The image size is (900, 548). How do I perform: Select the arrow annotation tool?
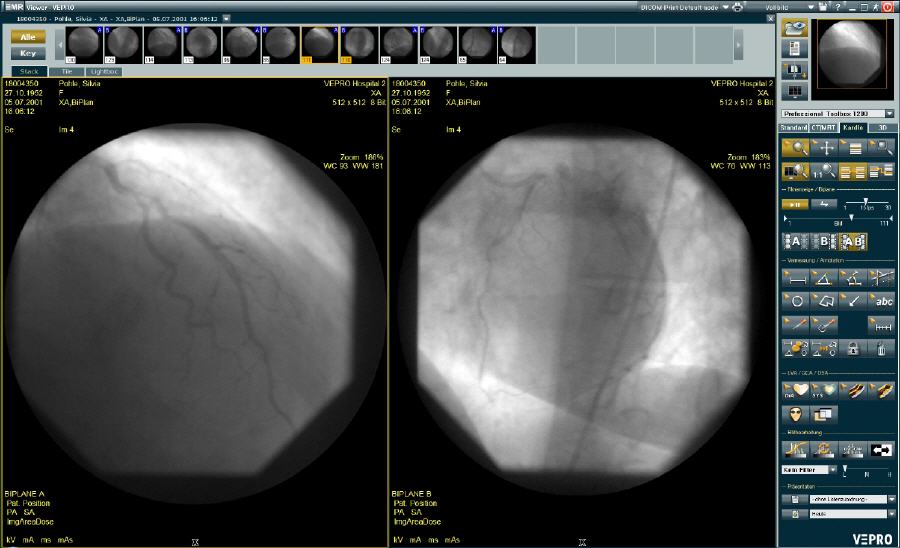click(853, 301)
